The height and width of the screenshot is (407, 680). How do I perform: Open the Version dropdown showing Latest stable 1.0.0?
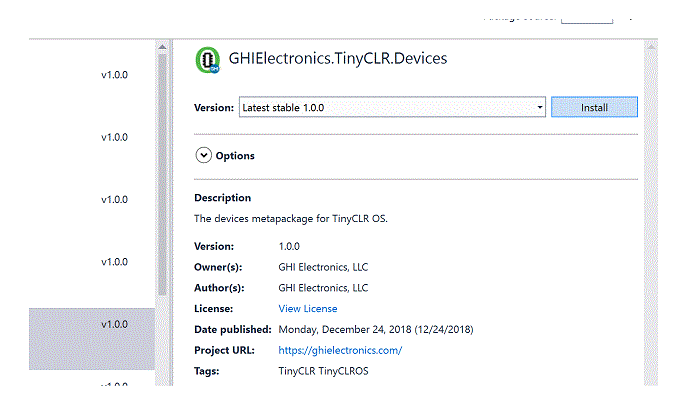pos(392,107)
